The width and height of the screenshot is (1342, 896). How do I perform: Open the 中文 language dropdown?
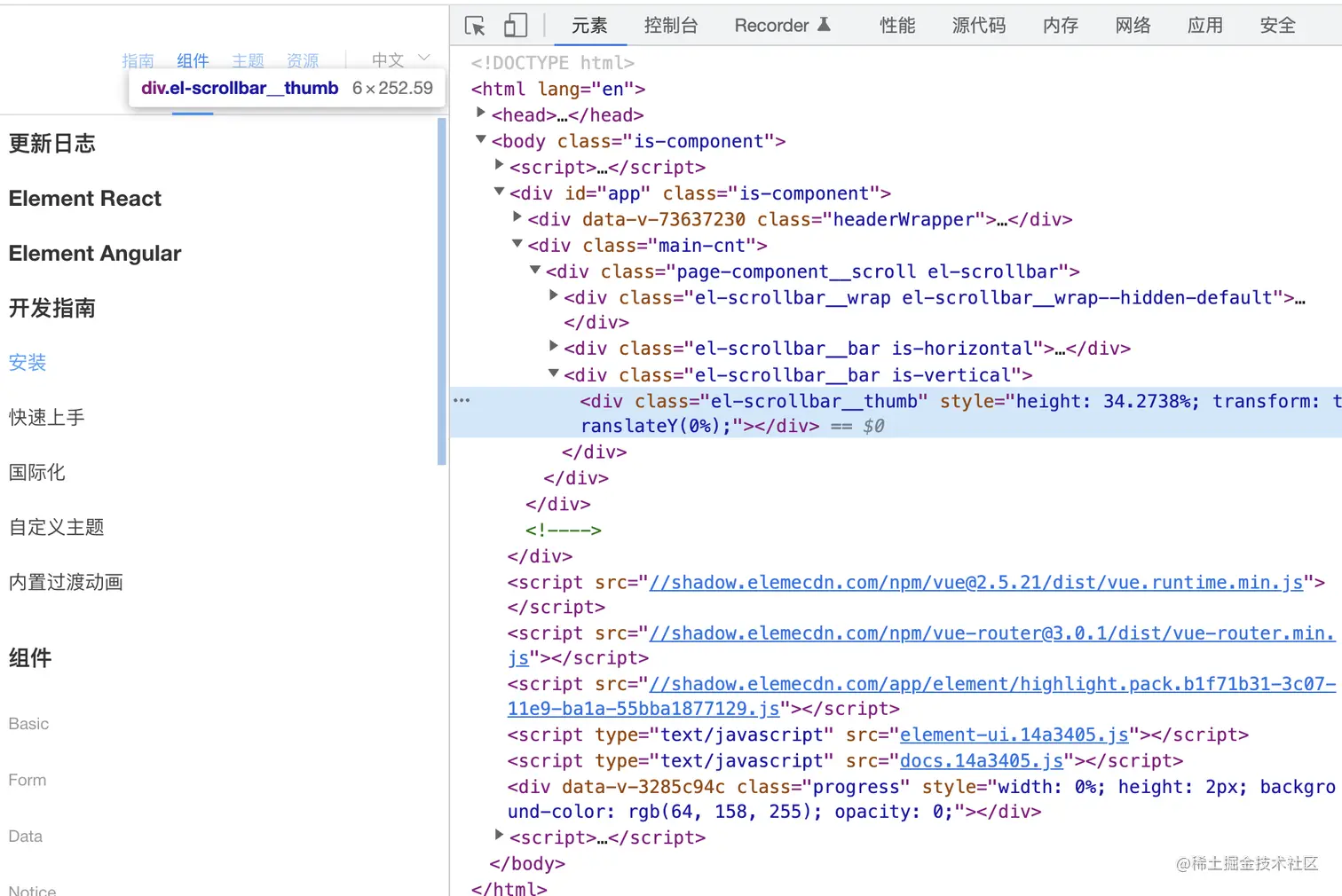pos(400,59)
